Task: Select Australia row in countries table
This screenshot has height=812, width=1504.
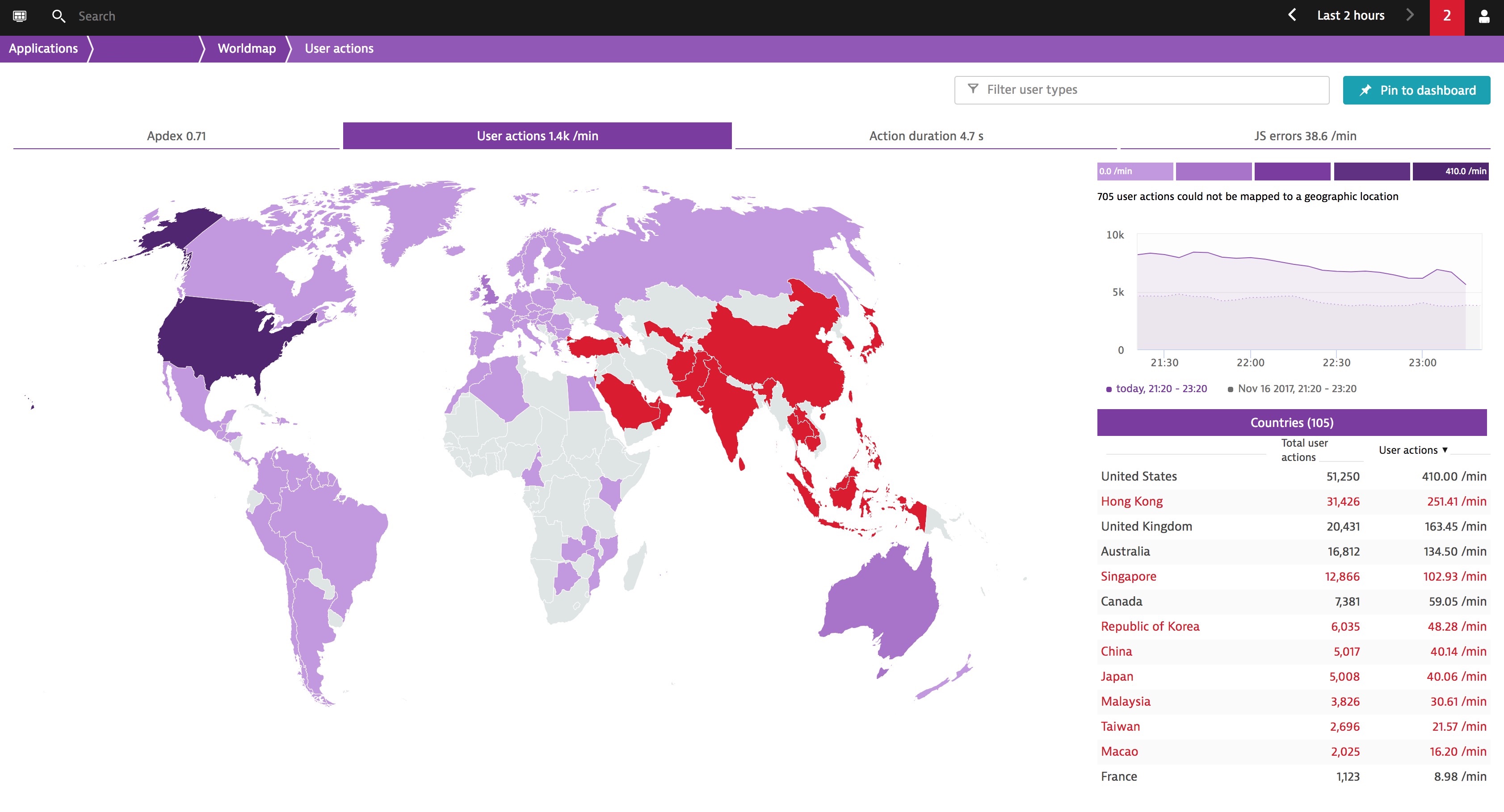Action: 1293,552
